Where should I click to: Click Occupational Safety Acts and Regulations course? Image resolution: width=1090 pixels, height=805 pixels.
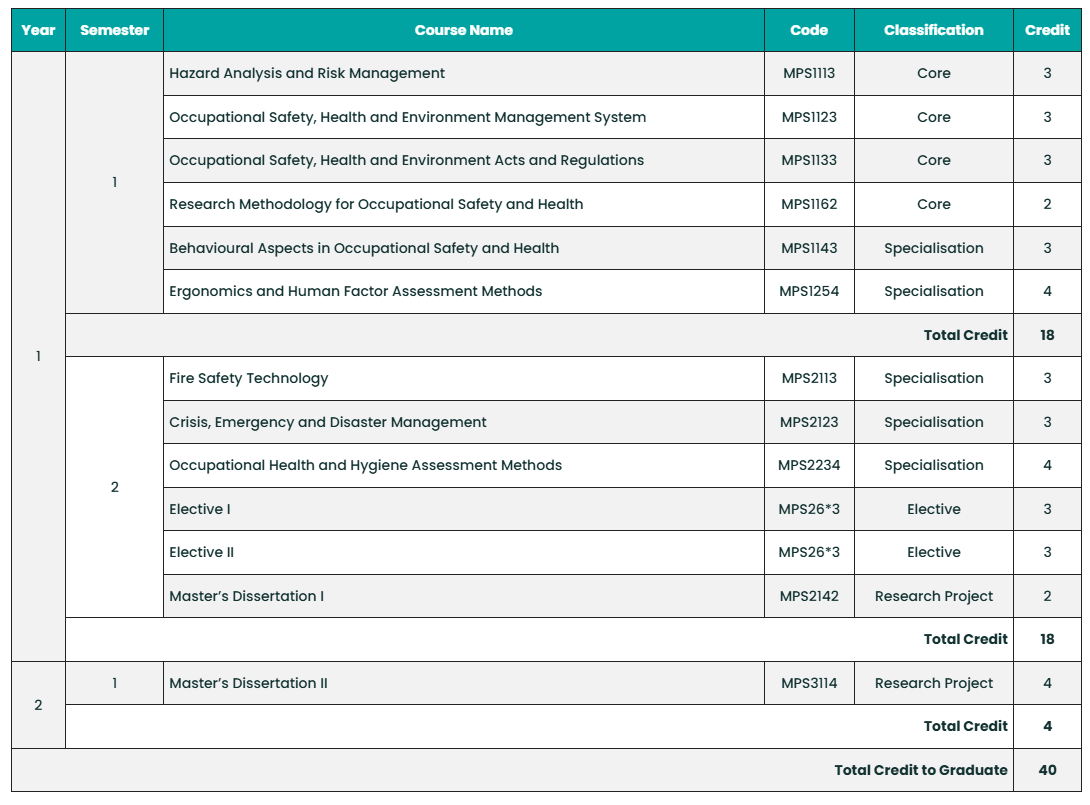click(406, 160)
